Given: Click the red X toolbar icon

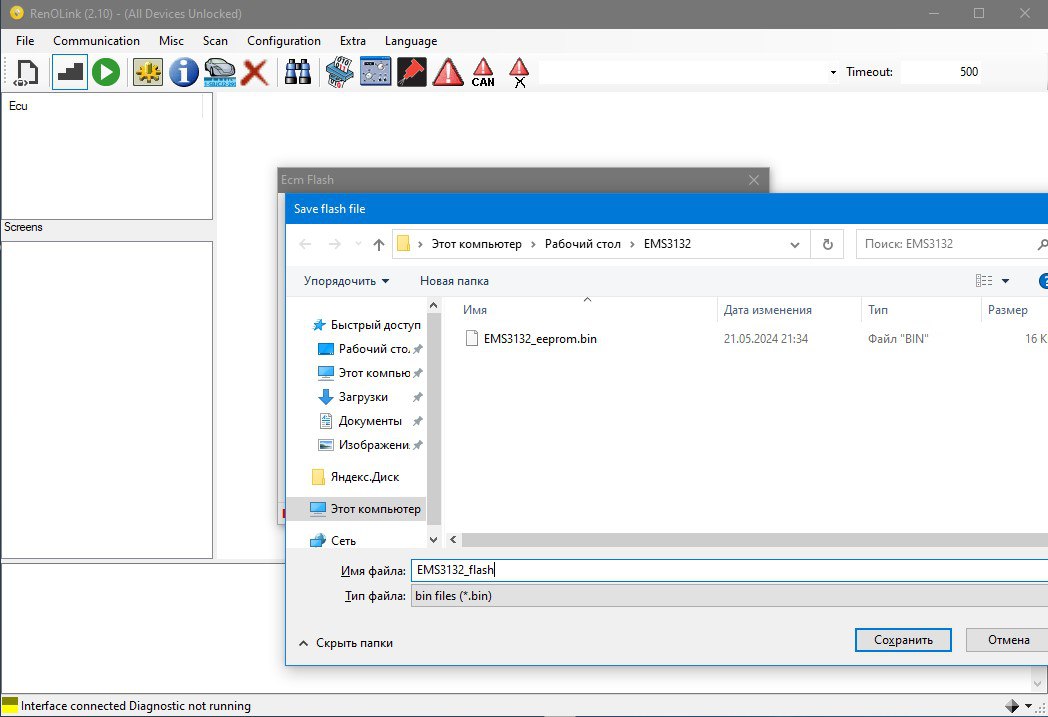Looking at the screenshot, I should pos(255,72).
